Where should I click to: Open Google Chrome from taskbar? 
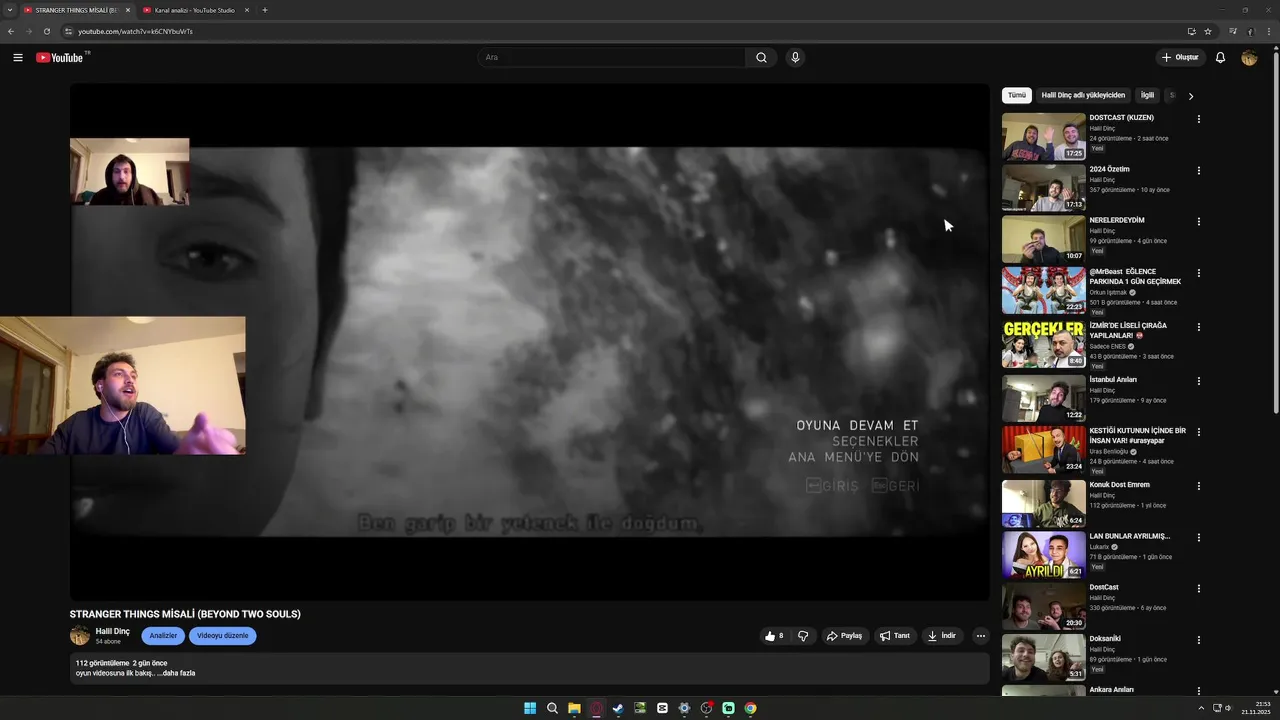coord(750,708)
